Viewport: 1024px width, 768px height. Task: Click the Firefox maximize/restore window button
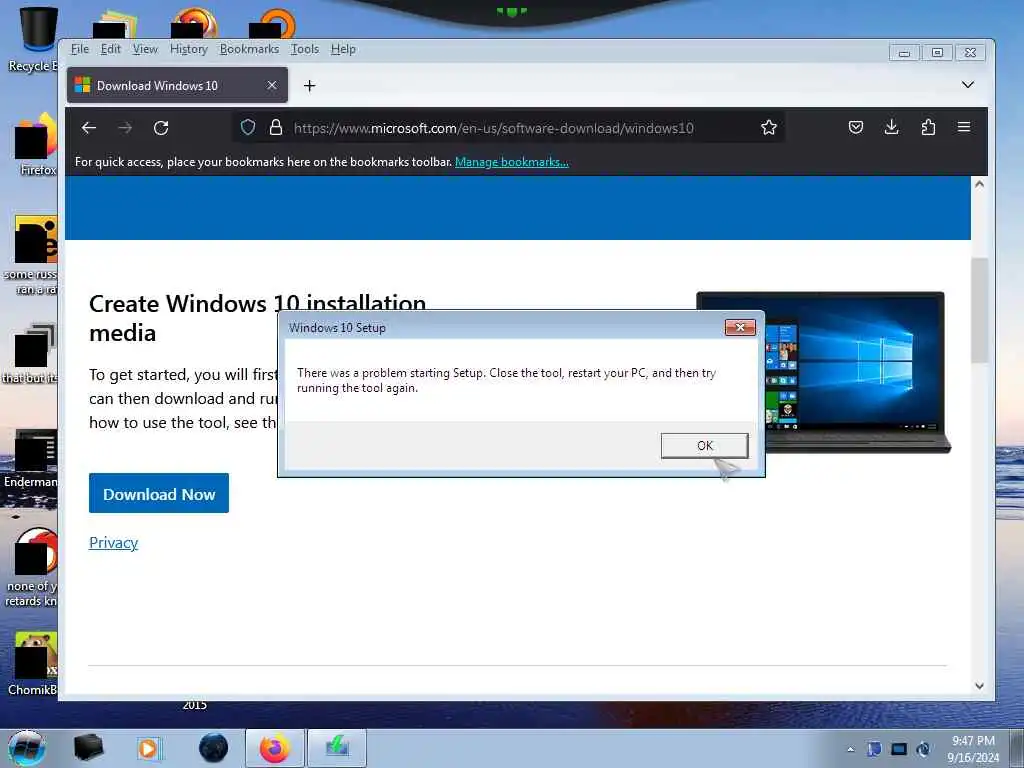pos(937,53)
